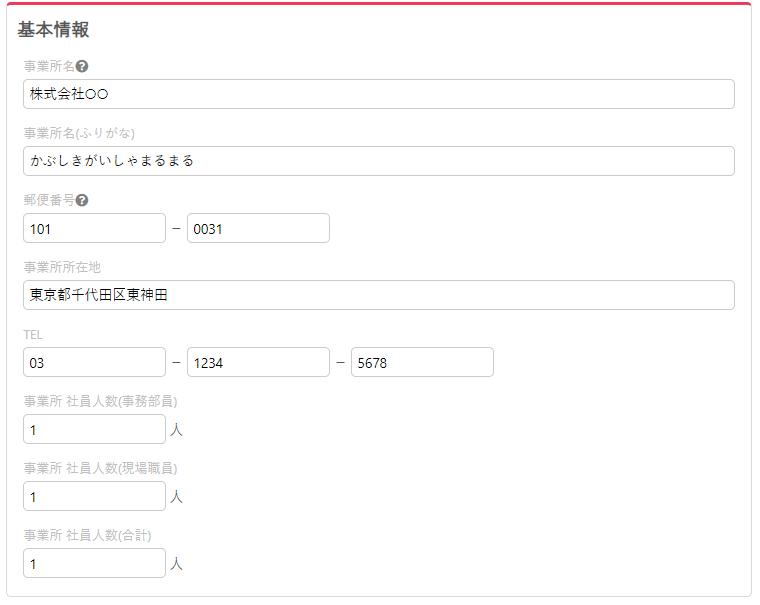Screen dimensions: 760x605
Task: Click the 事業所名(ふりがな) label text
Action: tap(79, 133)
